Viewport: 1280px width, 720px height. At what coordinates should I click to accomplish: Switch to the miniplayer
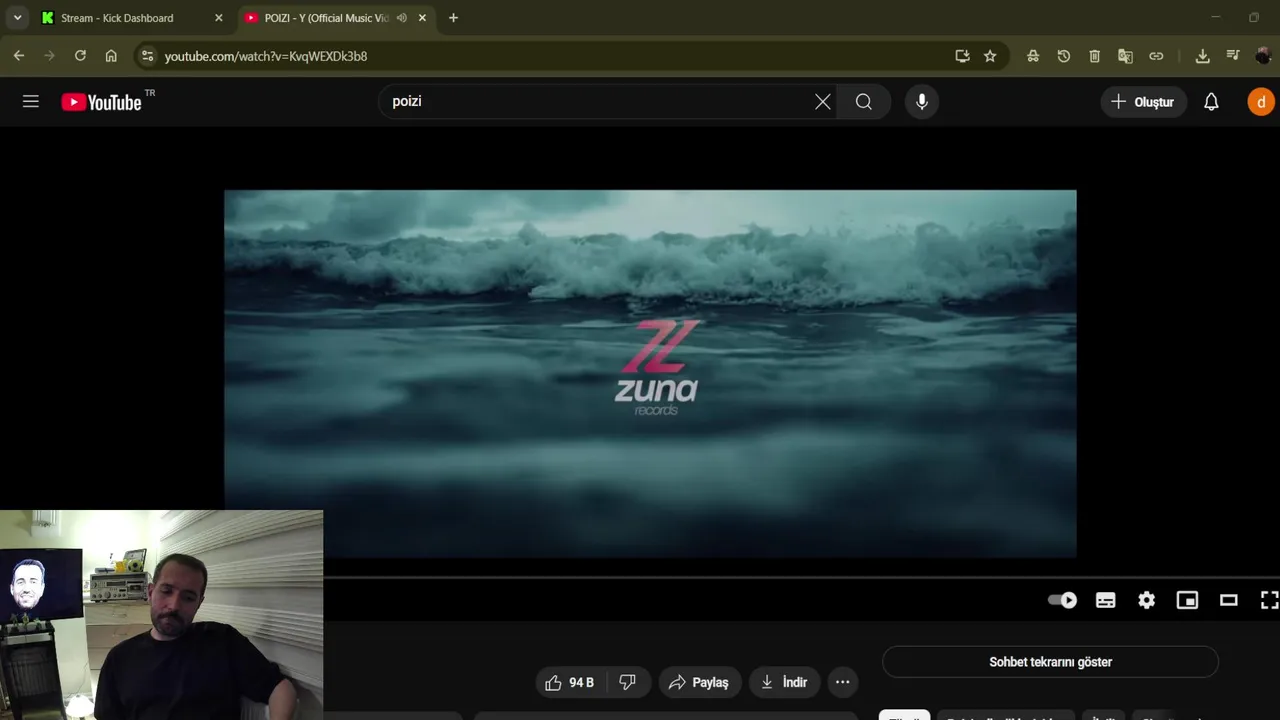coord(1187,600)
